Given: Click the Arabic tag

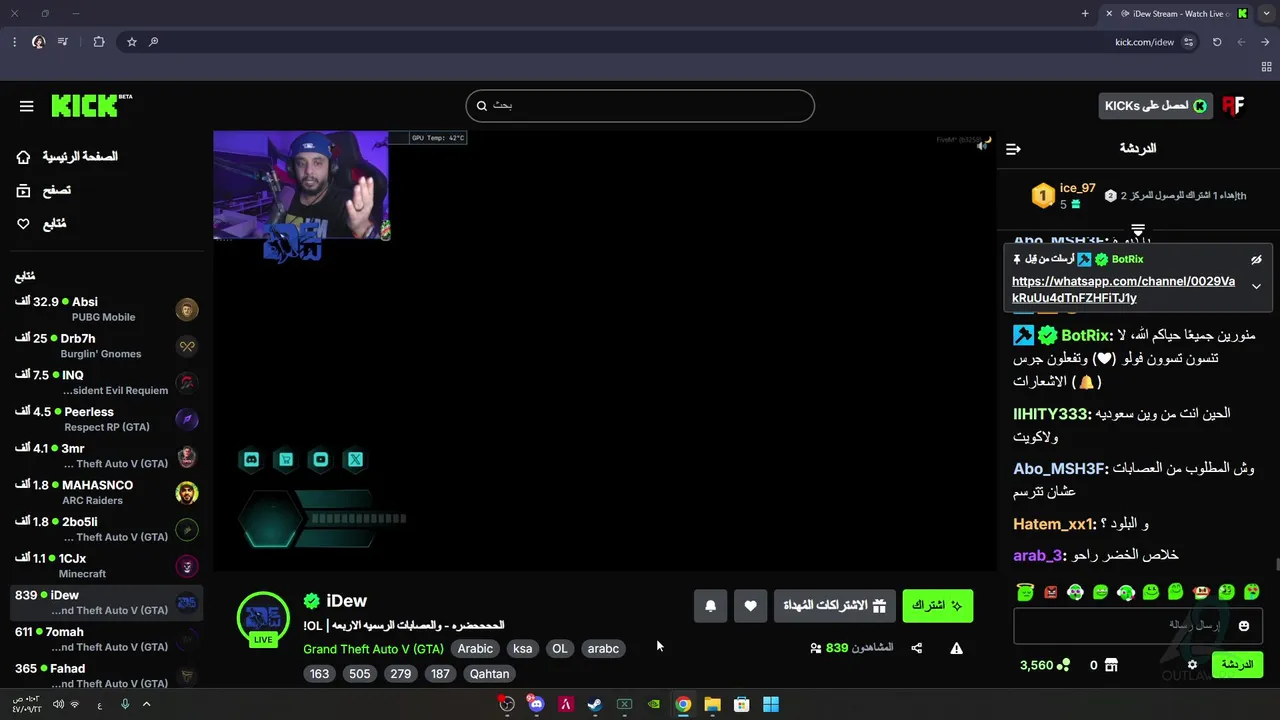Looking at the screenshot, I should coord(475,649).
